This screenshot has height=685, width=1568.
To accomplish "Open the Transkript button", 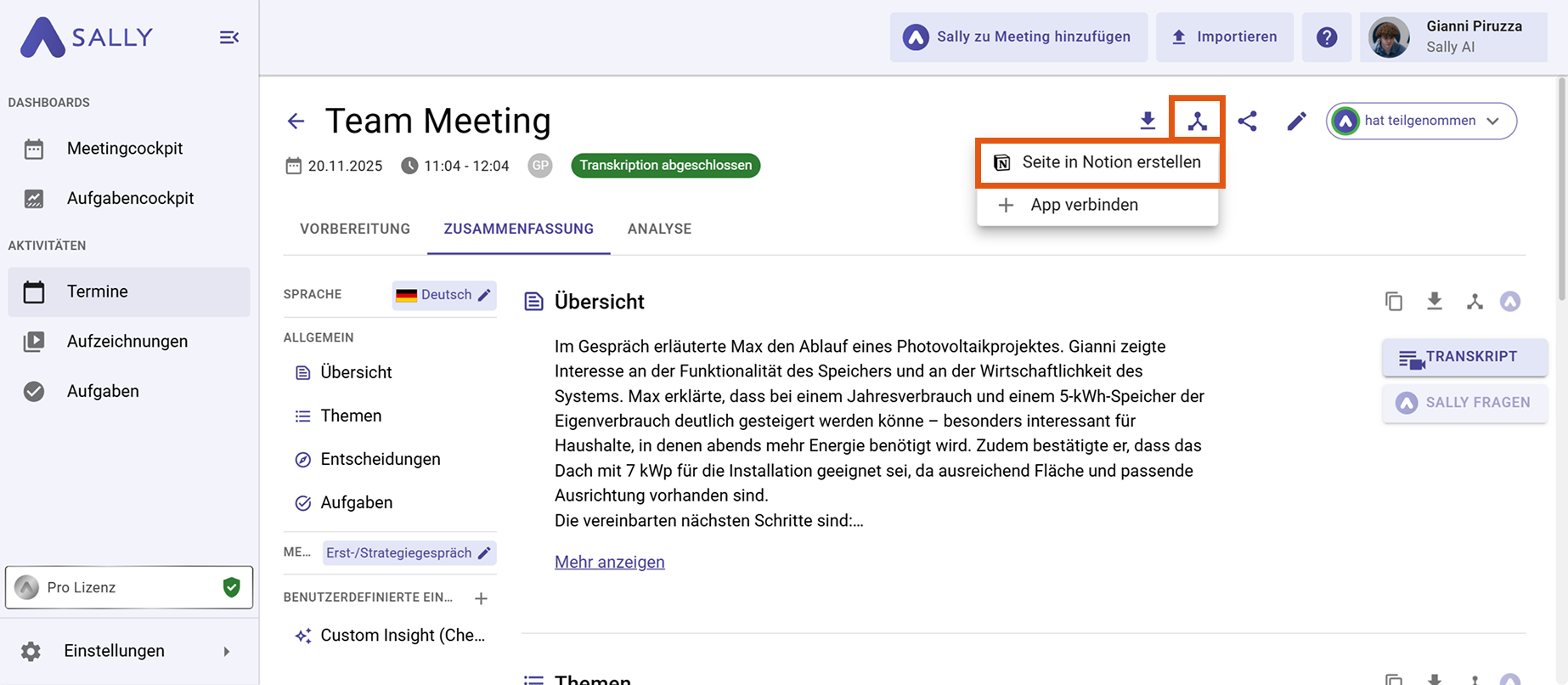I will point(1464,358).
